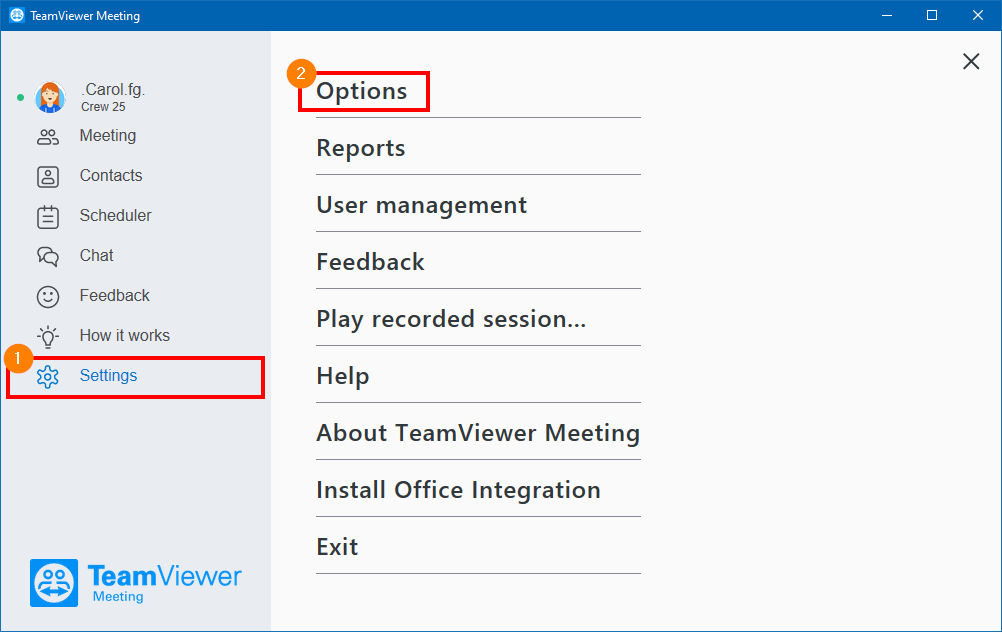Screen dimensions: 1002x632
Task: Click the .Carol.fg. account name
Action: pos(113,89)
